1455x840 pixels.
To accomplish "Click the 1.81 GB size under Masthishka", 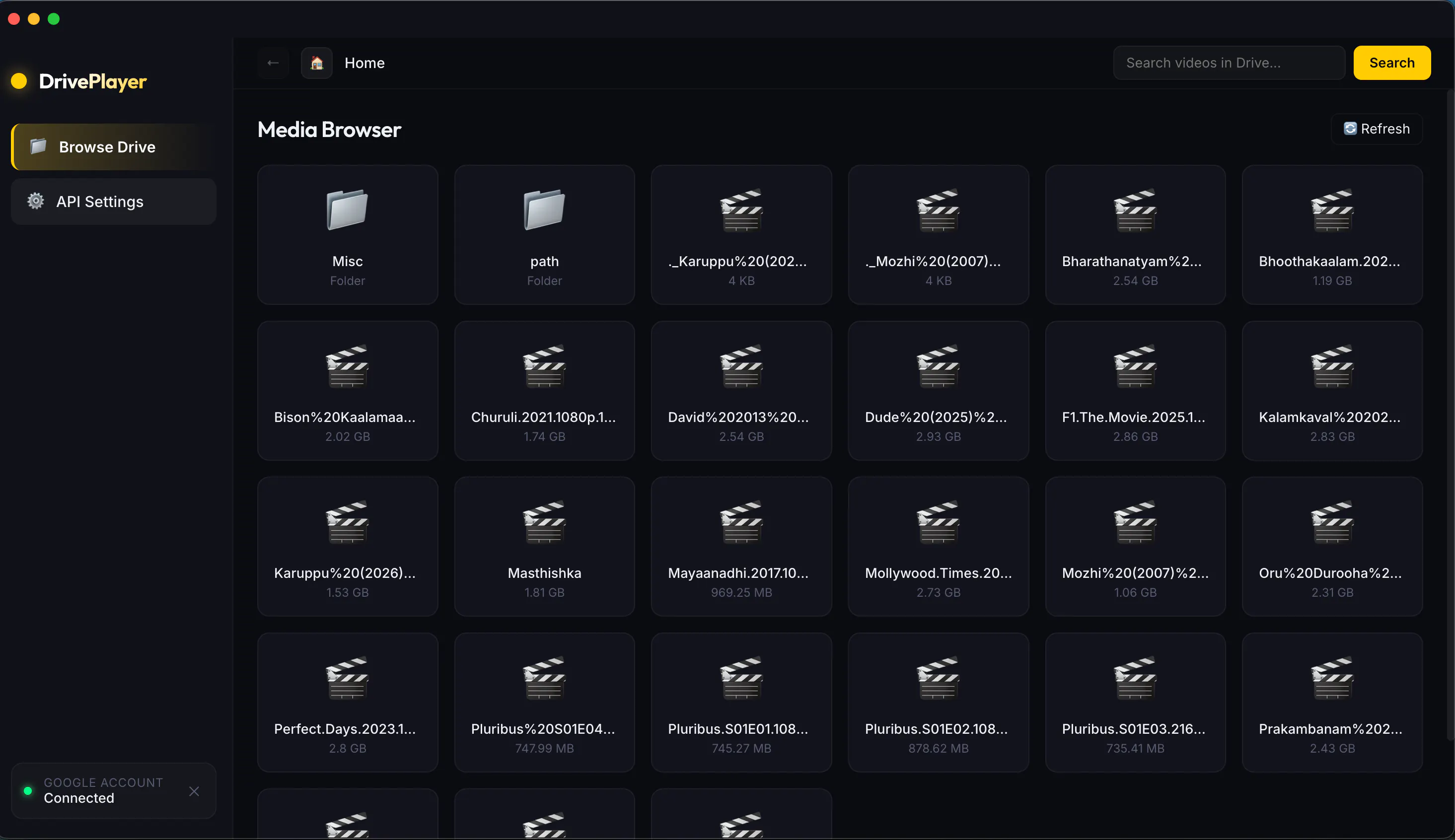I will click(x=544, y=592).
